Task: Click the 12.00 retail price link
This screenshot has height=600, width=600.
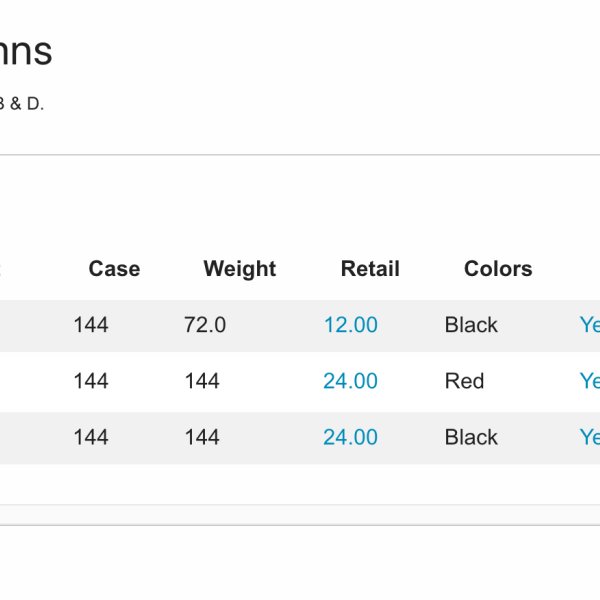Action: pyautogui.click(x=350, y=325)
